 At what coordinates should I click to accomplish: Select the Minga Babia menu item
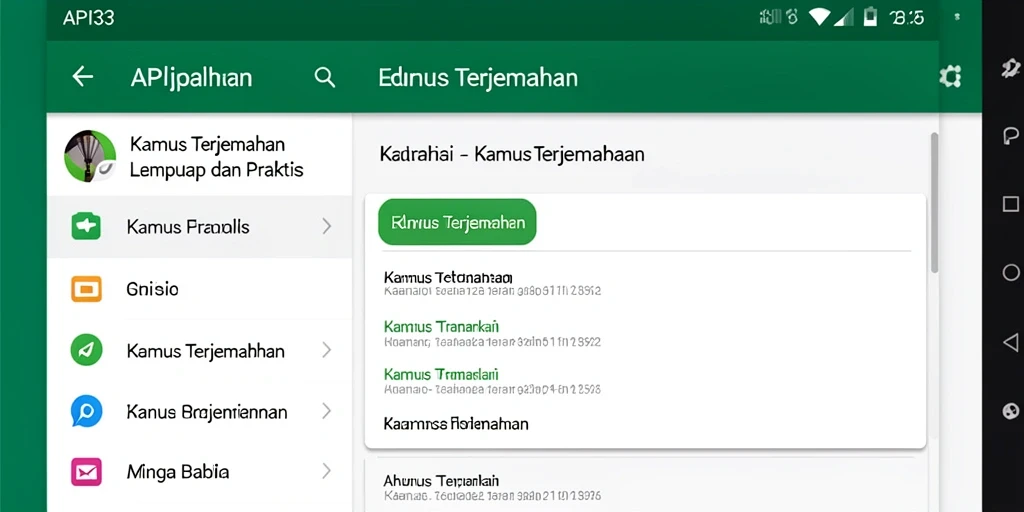(x=200, y=472)
